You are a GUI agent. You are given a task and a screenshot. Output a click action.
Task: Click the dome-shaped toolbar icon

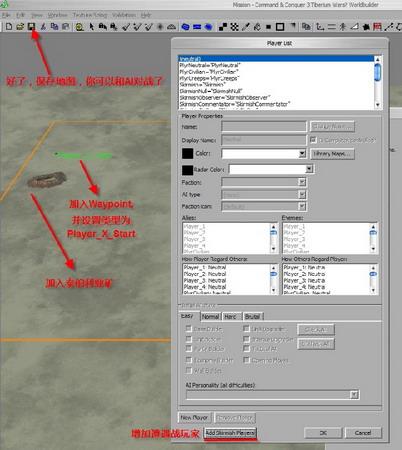171,27
